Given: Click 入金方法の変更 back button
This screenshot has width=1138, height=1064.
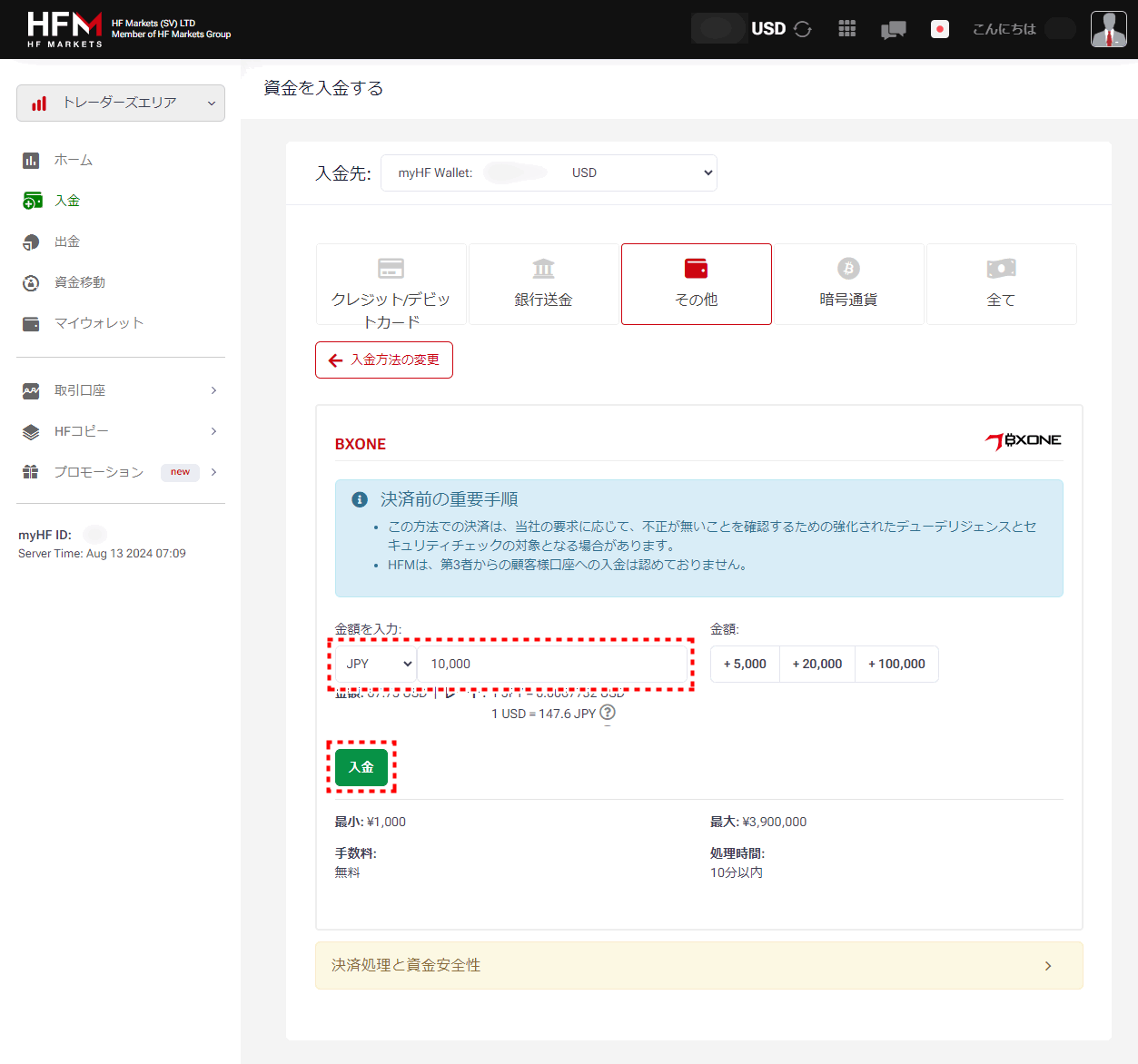Looking at the screenshot, I should (384, 360).
